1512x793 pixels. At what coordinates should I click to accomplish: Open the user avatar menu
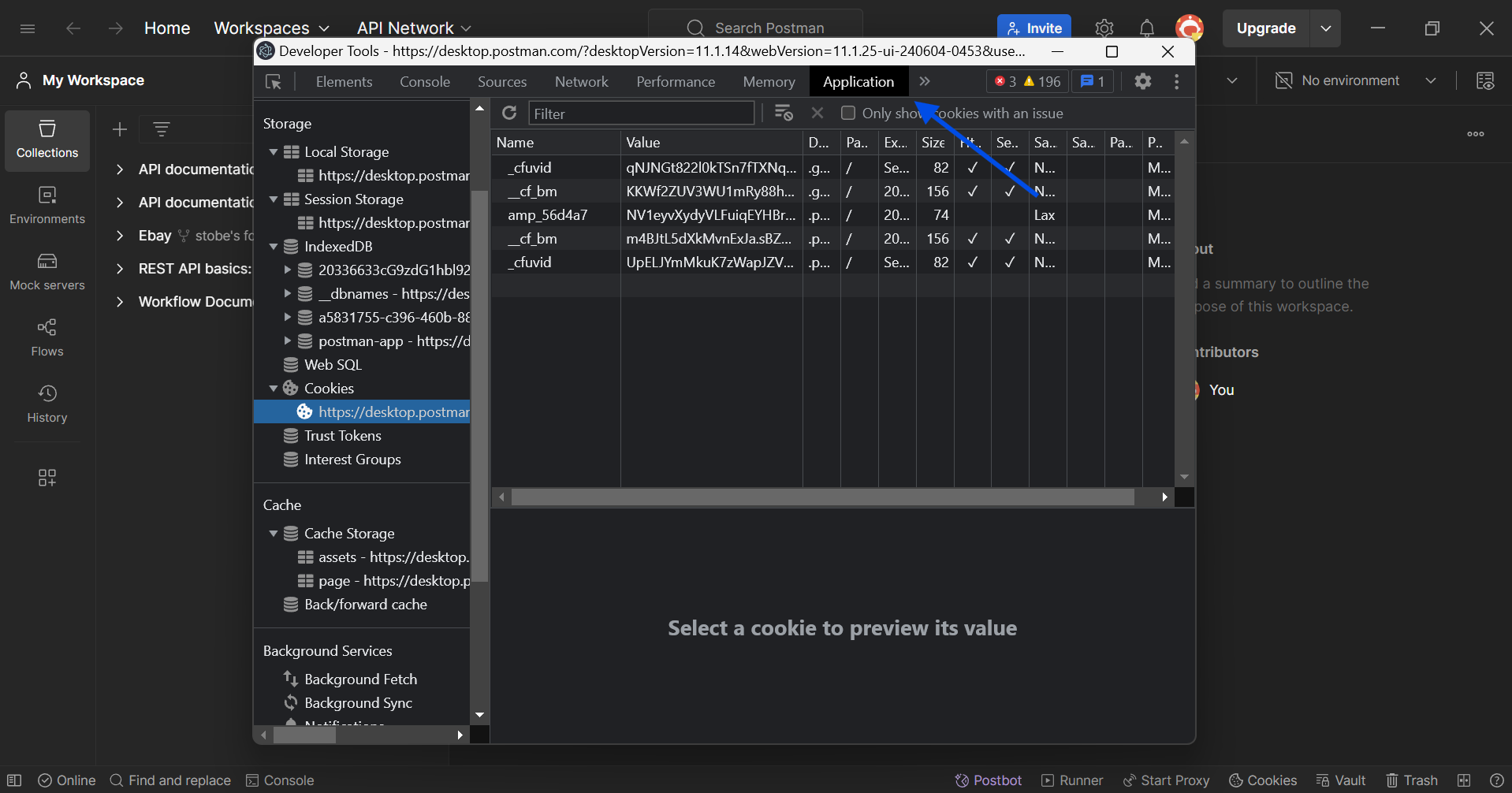coord(1190,28)
